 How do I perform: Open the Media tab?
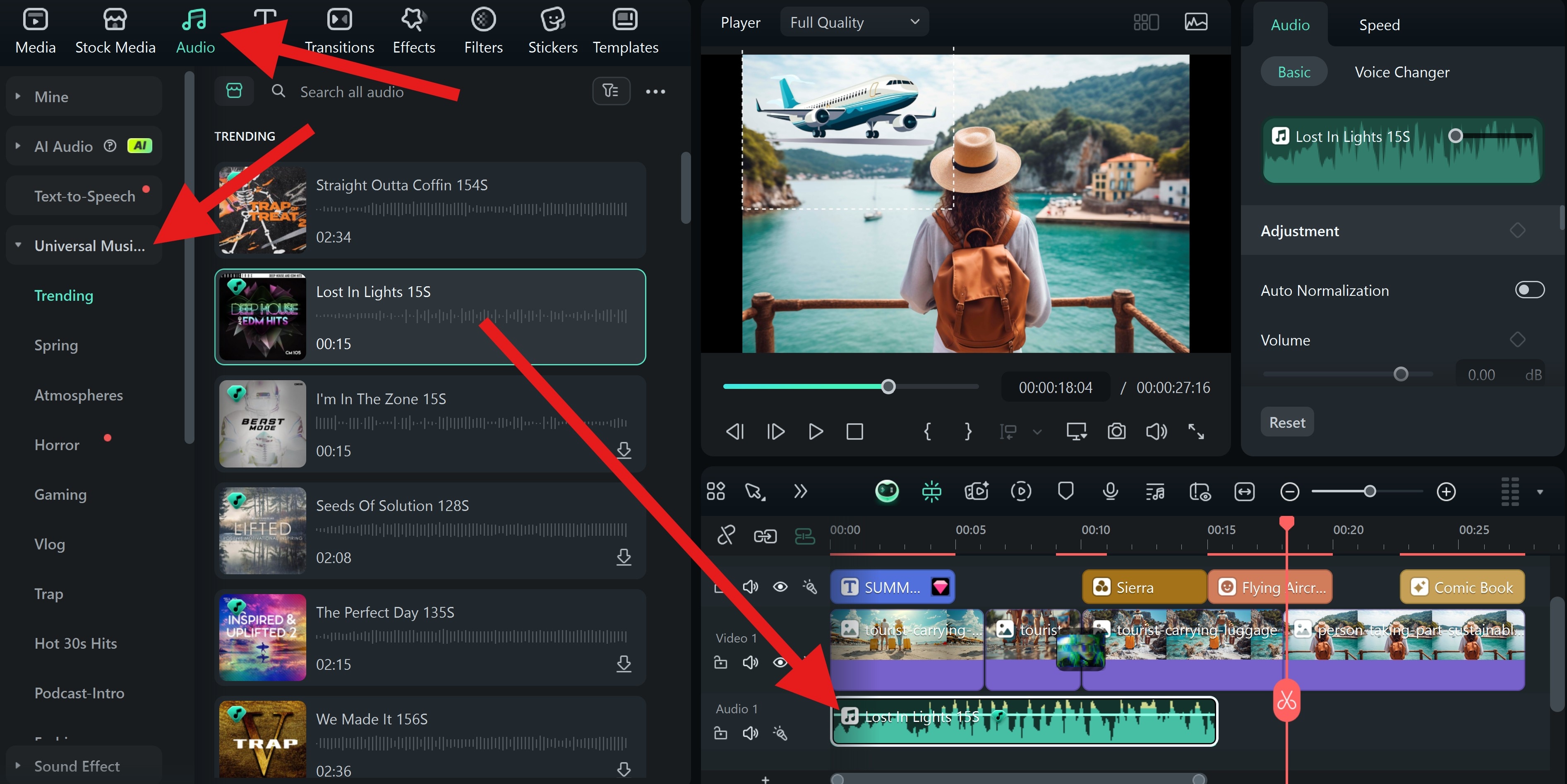pyautogui.click(x=35, y=31)
